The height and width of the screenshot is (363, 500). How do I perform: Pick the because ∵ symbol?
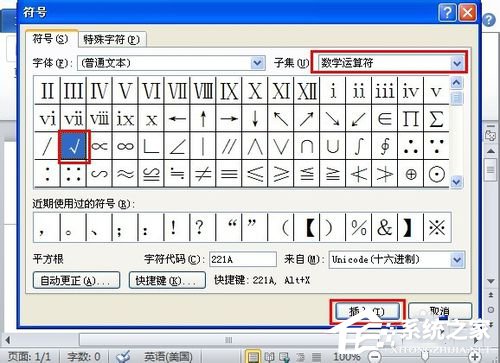click(436, 146)
